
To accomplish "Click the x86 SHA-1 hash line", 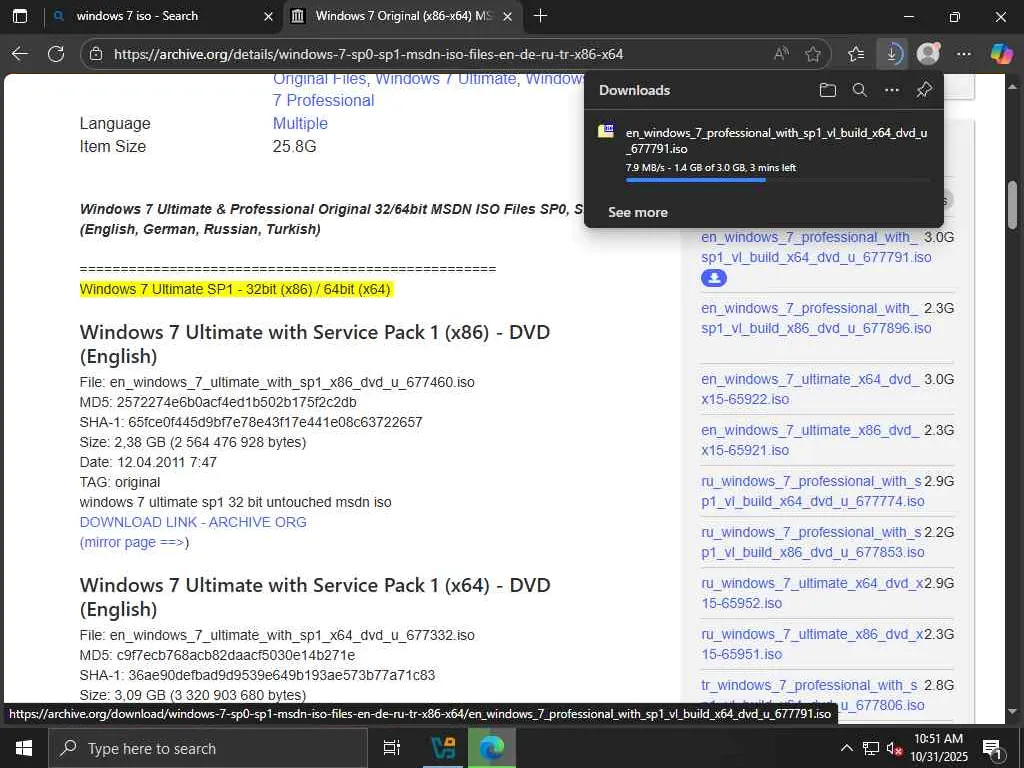I will (251, 423).
